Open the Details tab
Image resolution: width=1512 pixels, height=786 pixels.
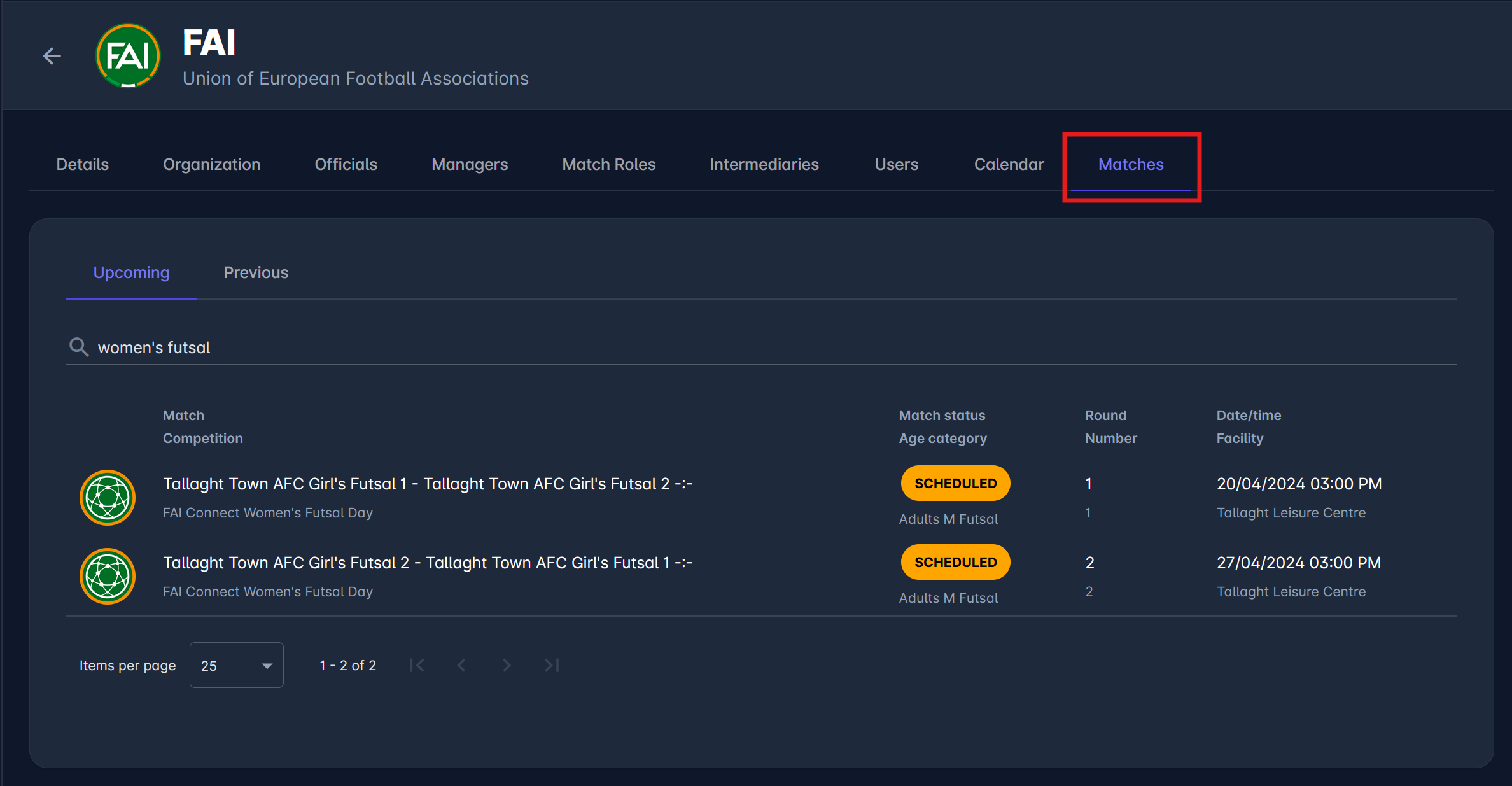coord(83,164)
